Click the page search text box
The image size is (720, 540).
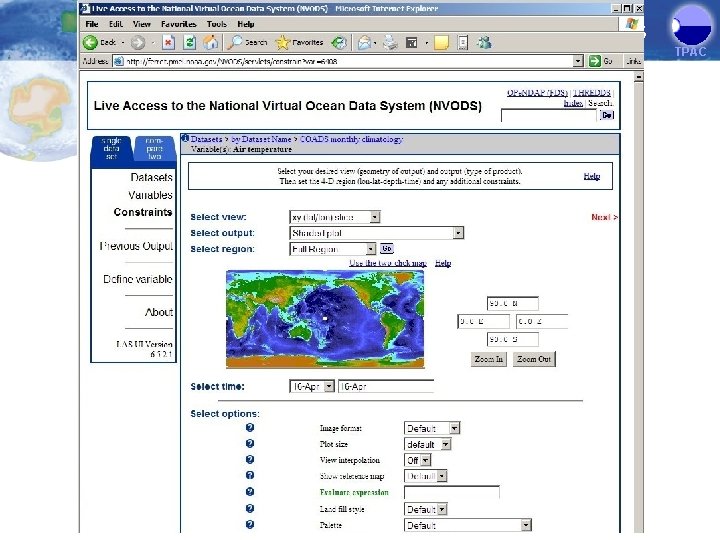click(549, 116)
